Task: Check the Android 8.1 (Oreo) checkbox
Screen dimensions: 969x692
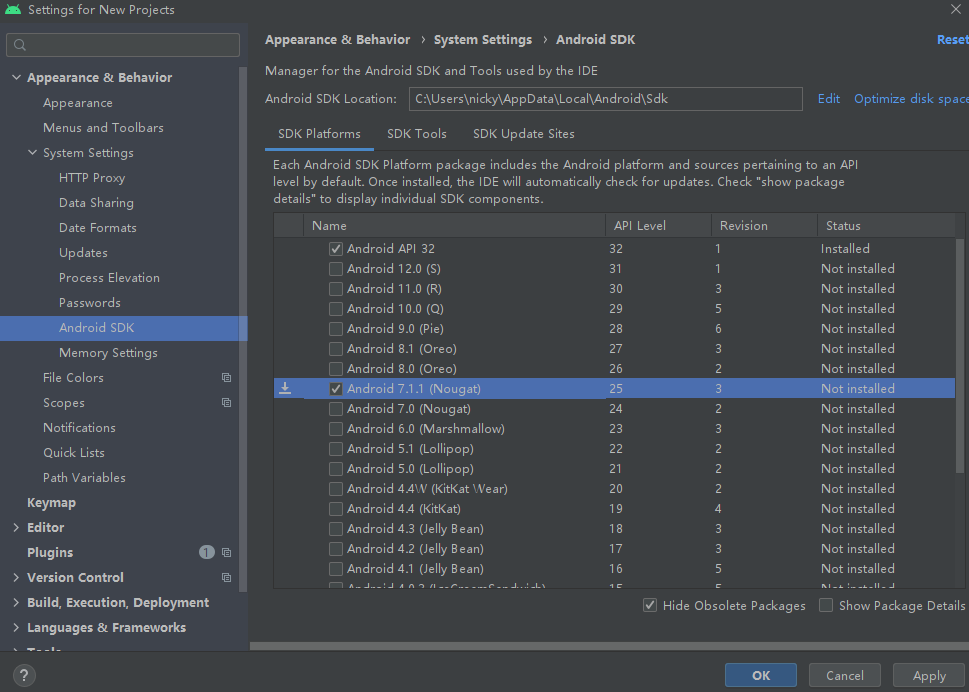Action: pyautogui.click(x=336, y=348)
